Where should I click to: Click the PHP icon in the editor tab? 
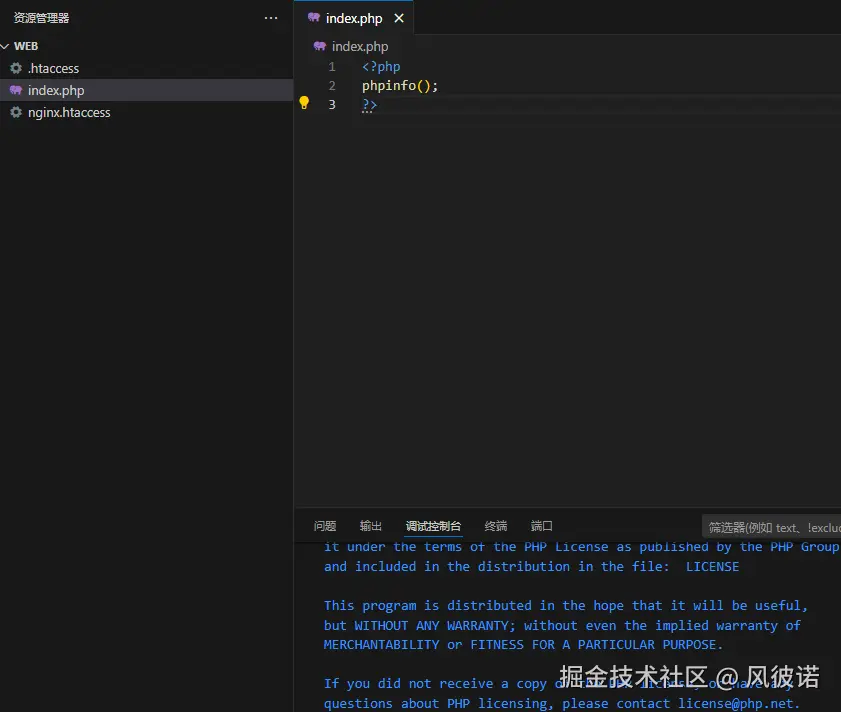(314, 18)
